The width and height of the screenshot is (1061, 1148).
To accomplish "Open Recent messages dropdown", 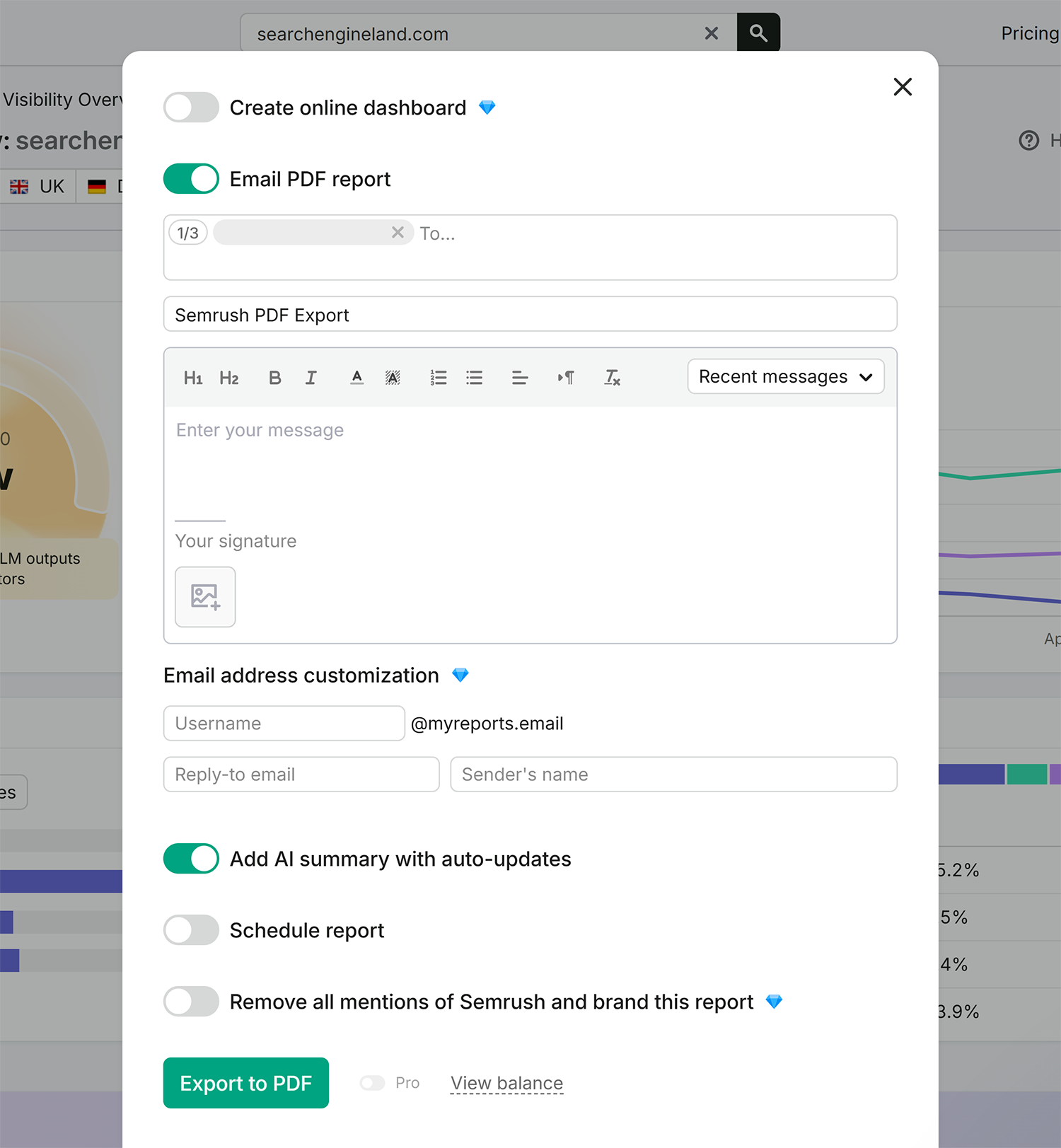I will [x=786, y=376].
